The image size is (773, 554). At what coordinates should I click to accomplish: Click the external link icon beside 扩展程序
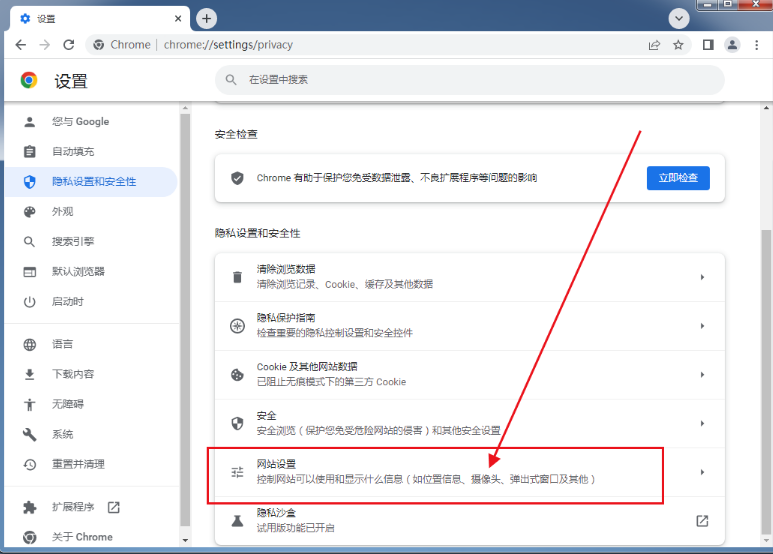(114, 507)
